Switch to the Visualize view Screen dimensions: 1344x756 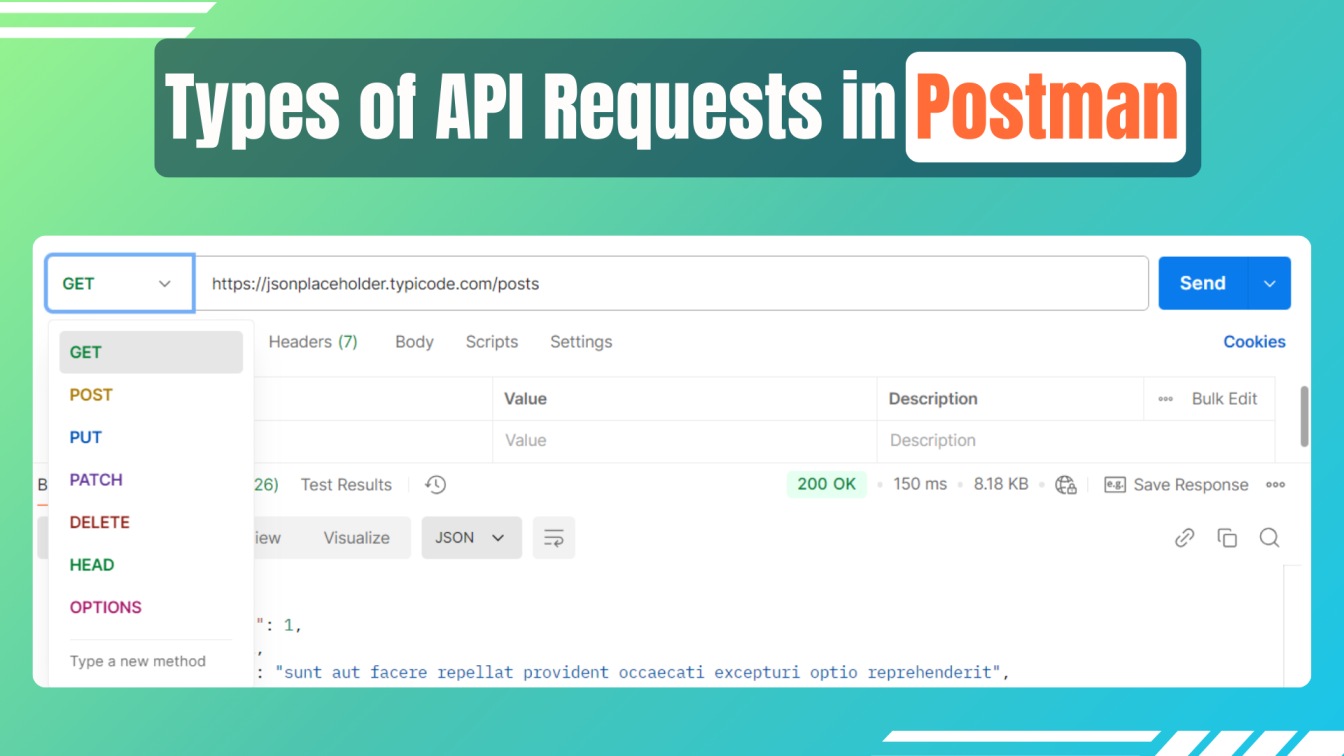coord(356,538)
